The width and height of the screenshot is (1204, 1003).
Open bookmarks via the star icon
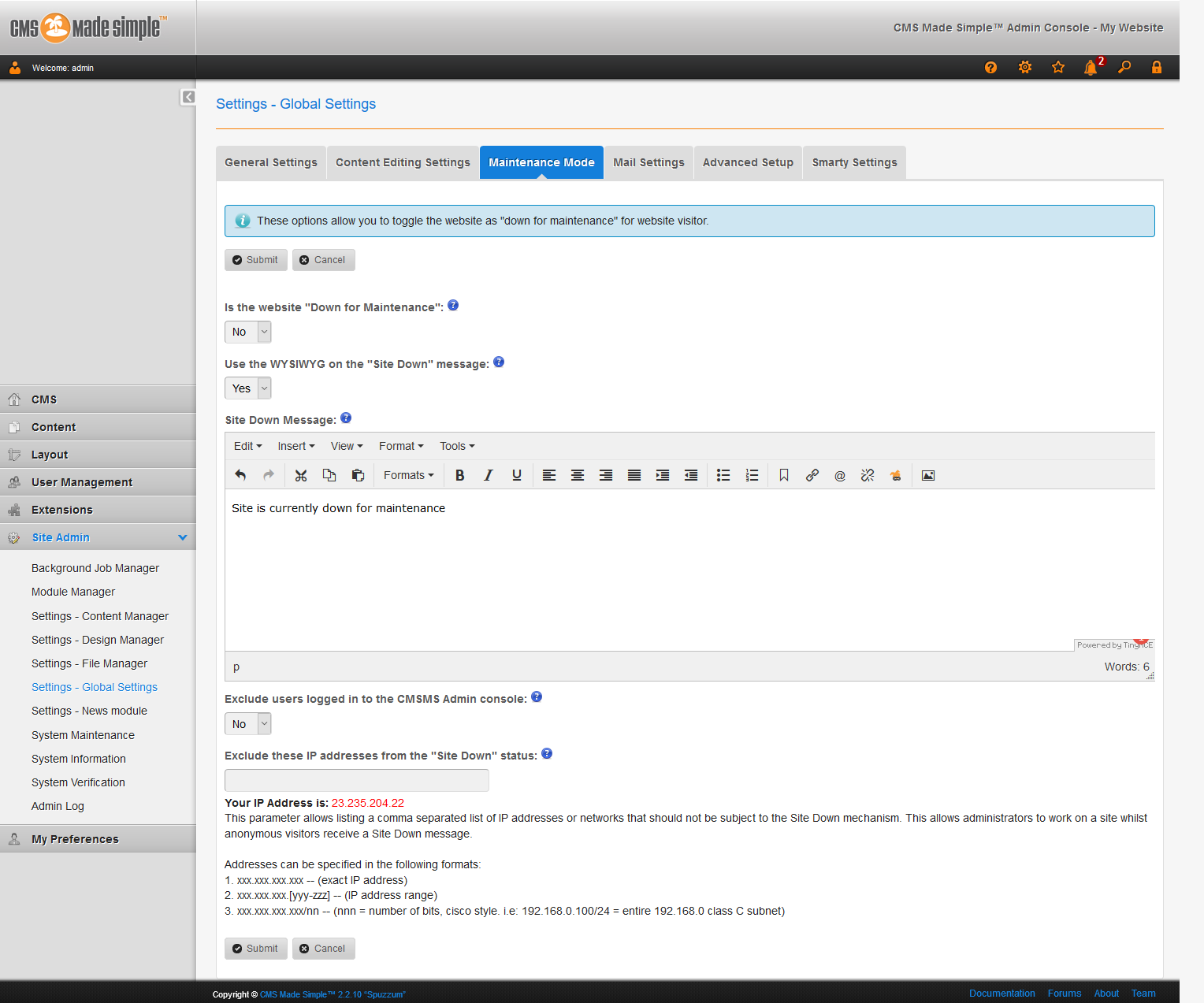(1058, 67)
